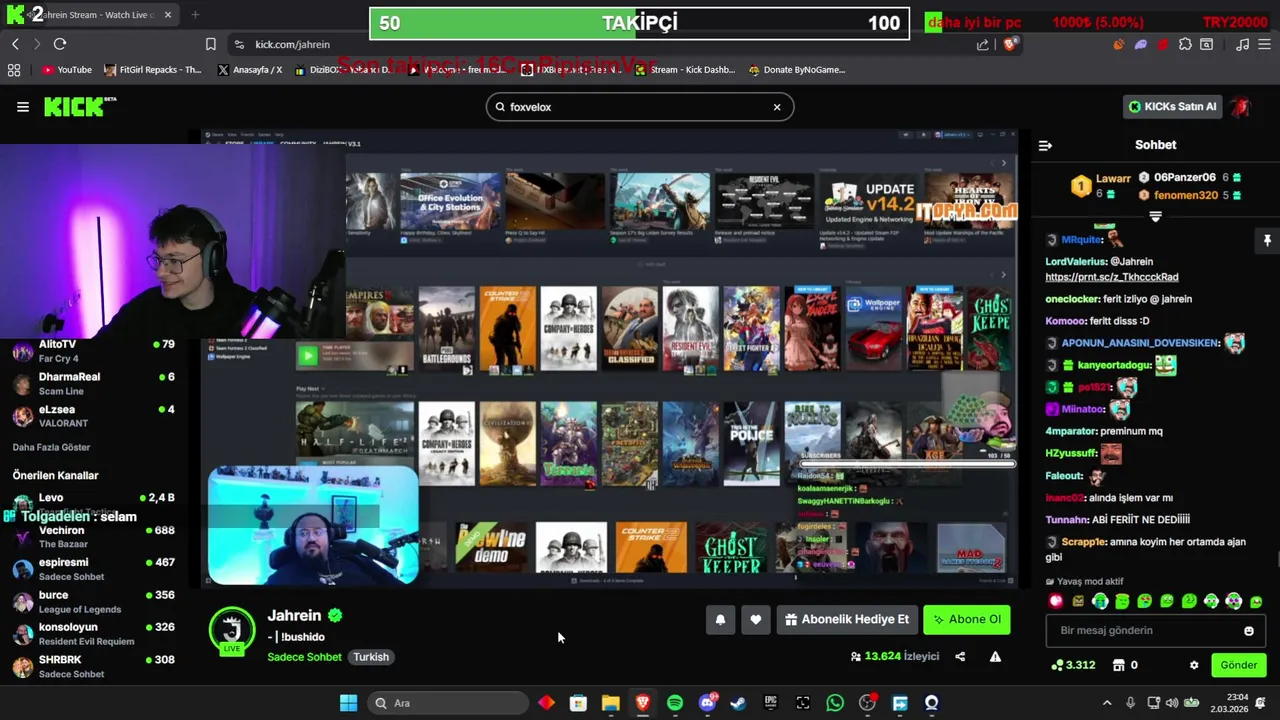Open Epic Games from taskbar
The width and height of the screenshot is (1280, 720).
click(771, 703)
